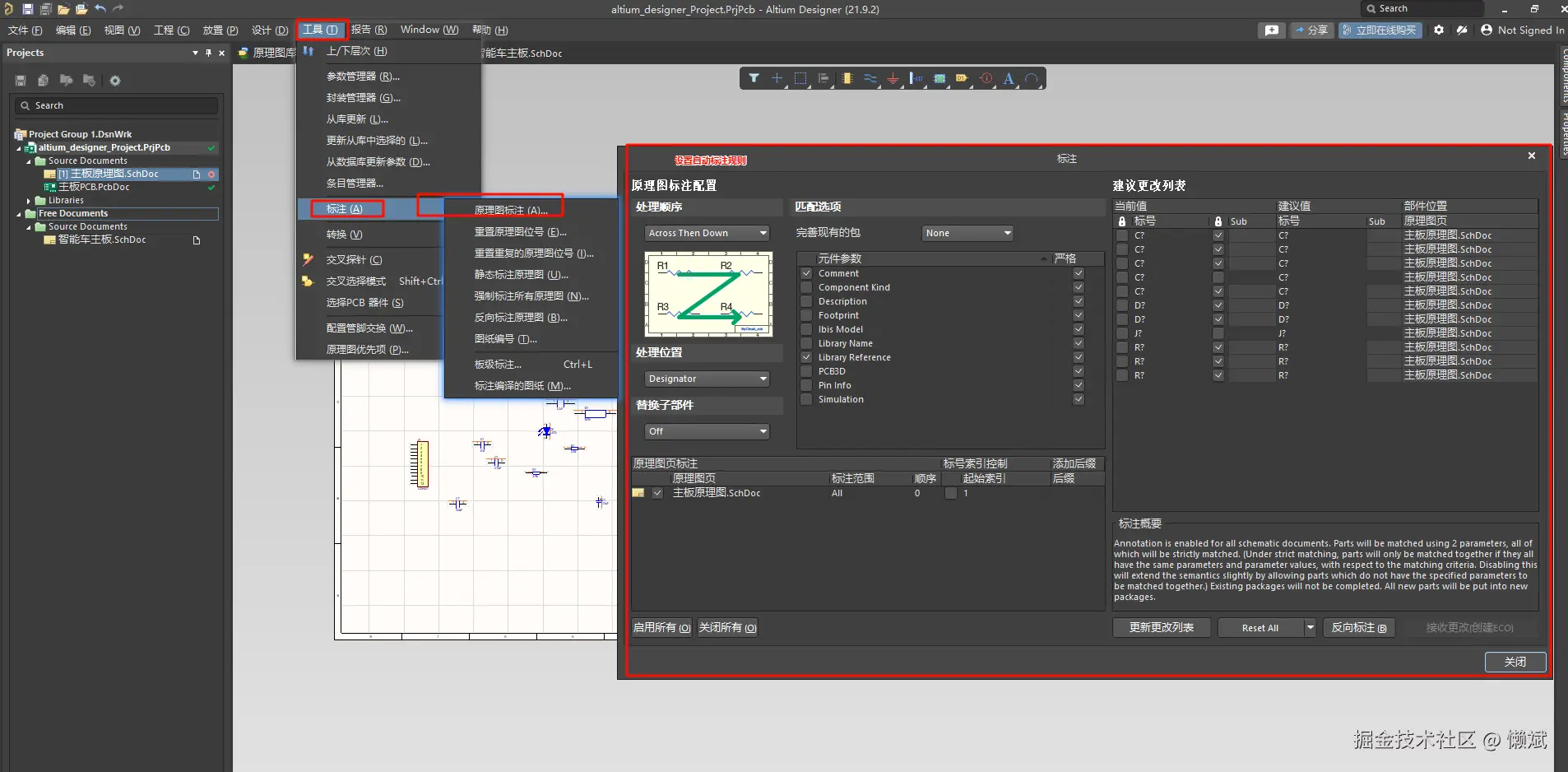Enable the Ibis Model parameter checkbox
Screen dimensions: 1568x772
(x=806, y=329)
